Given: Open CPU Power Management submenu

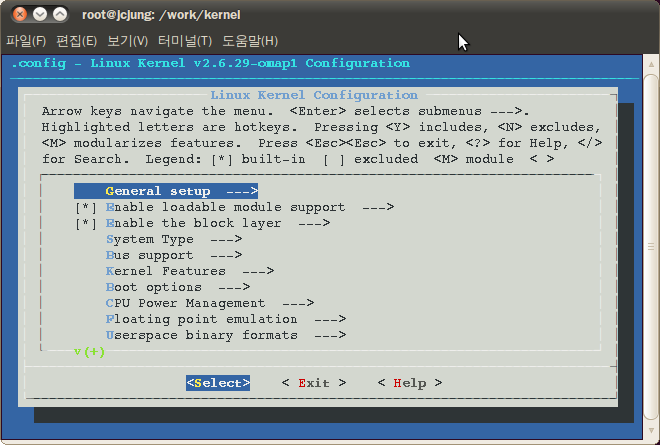Looking at the screenshot, I should pyautogui.click(x=210, y=303).
